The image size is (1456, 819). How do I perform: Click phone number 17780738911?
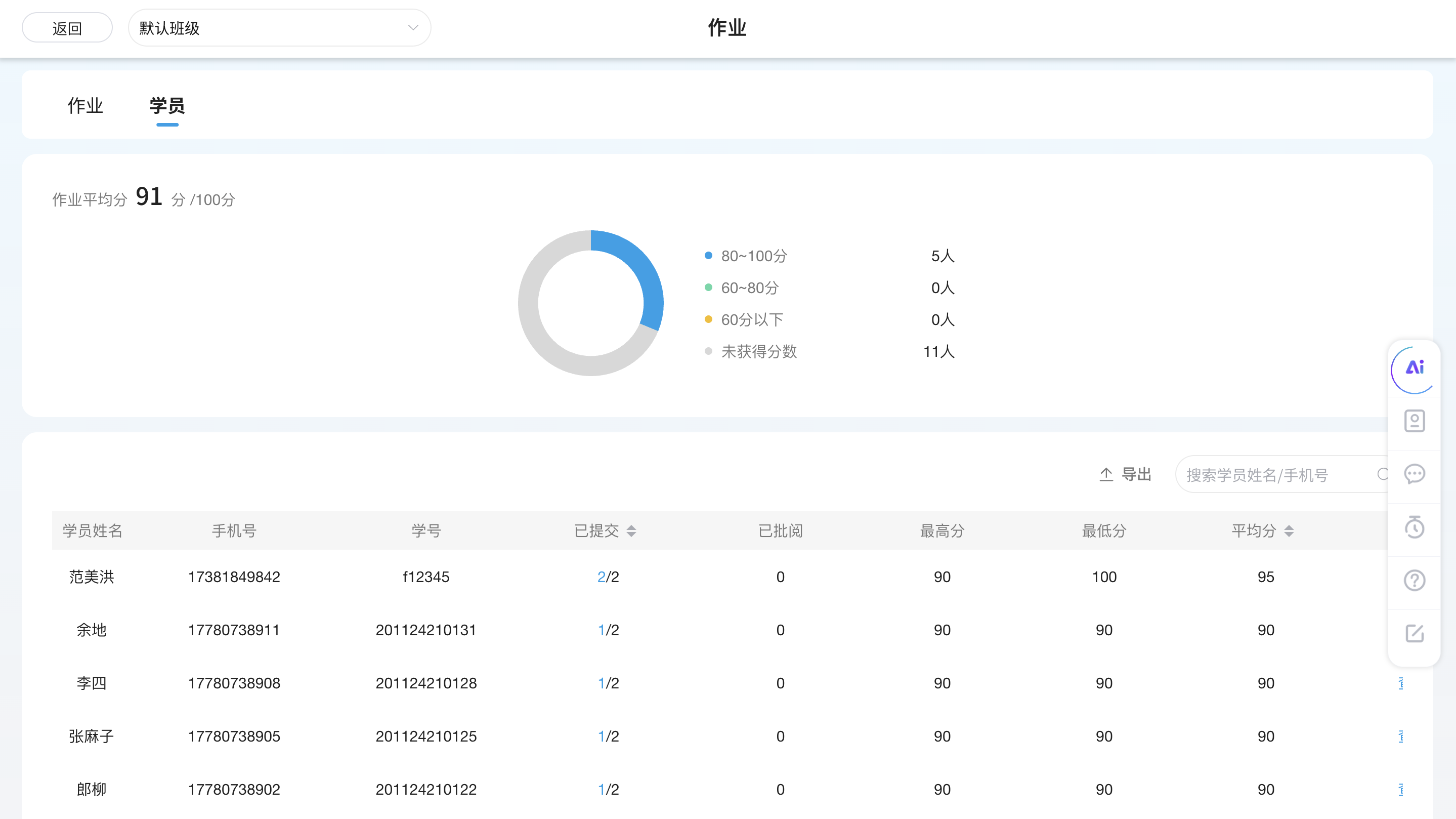[x=234, y=630]
